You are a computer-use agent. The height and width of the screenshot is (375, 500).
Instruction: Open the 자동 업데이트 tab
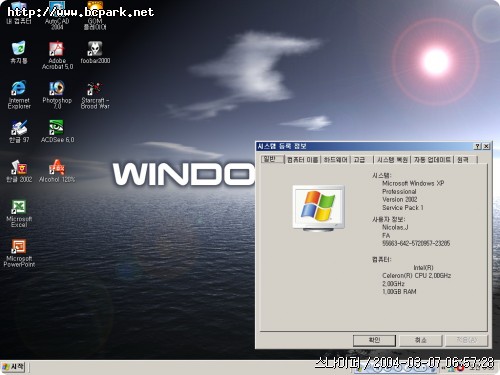coord(432,160)
